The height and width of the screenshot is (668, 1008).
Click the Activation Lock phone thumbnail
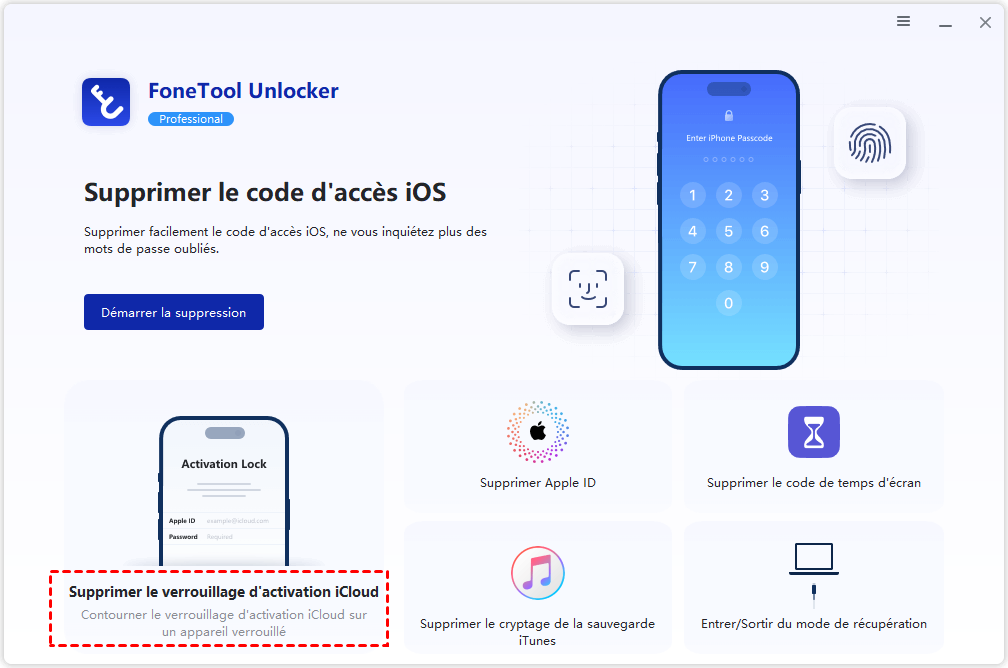tap(224, 492)
